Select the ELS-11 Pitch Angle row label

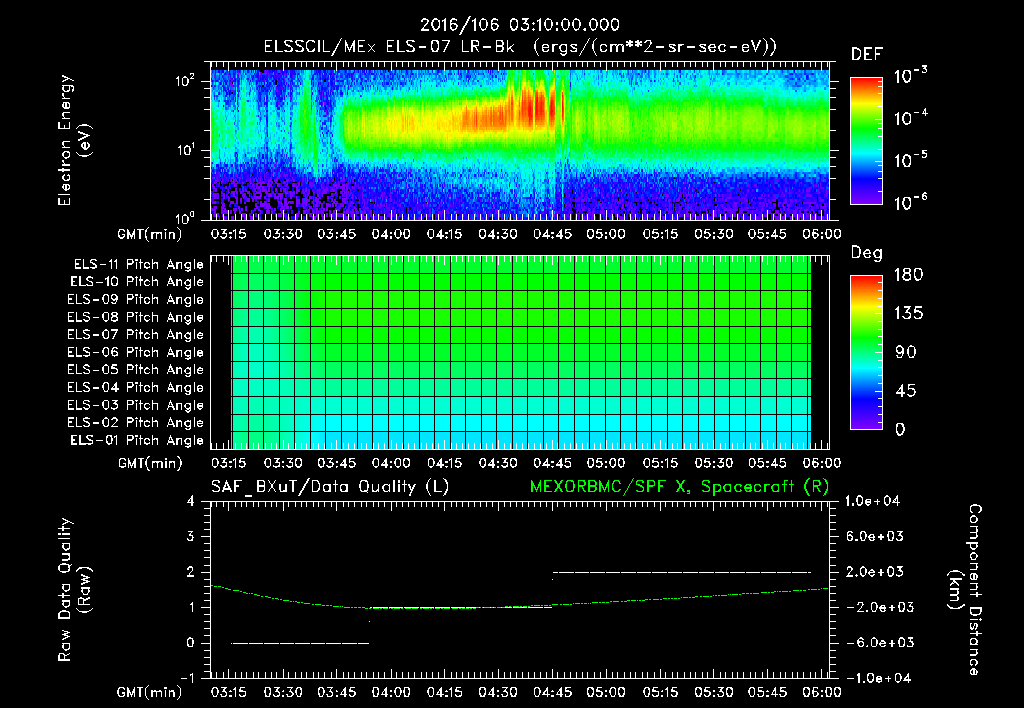(137, 265)
